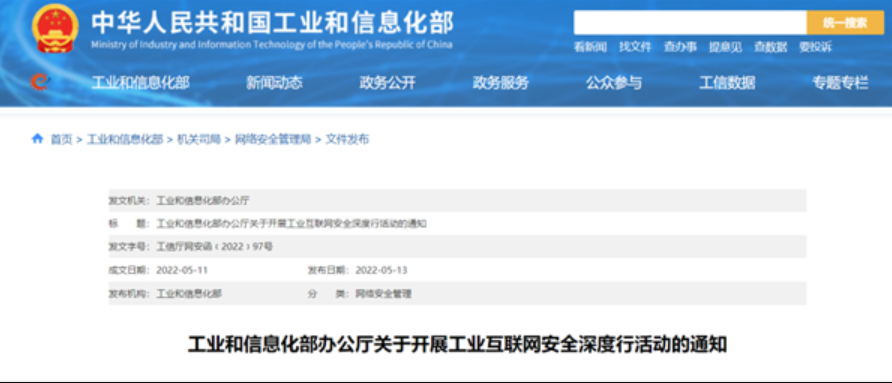Image resolution: width=892 pixels, height=383 pixels.
Task: Select 新闻动态 navigation menu item
Action: [274, 83]
